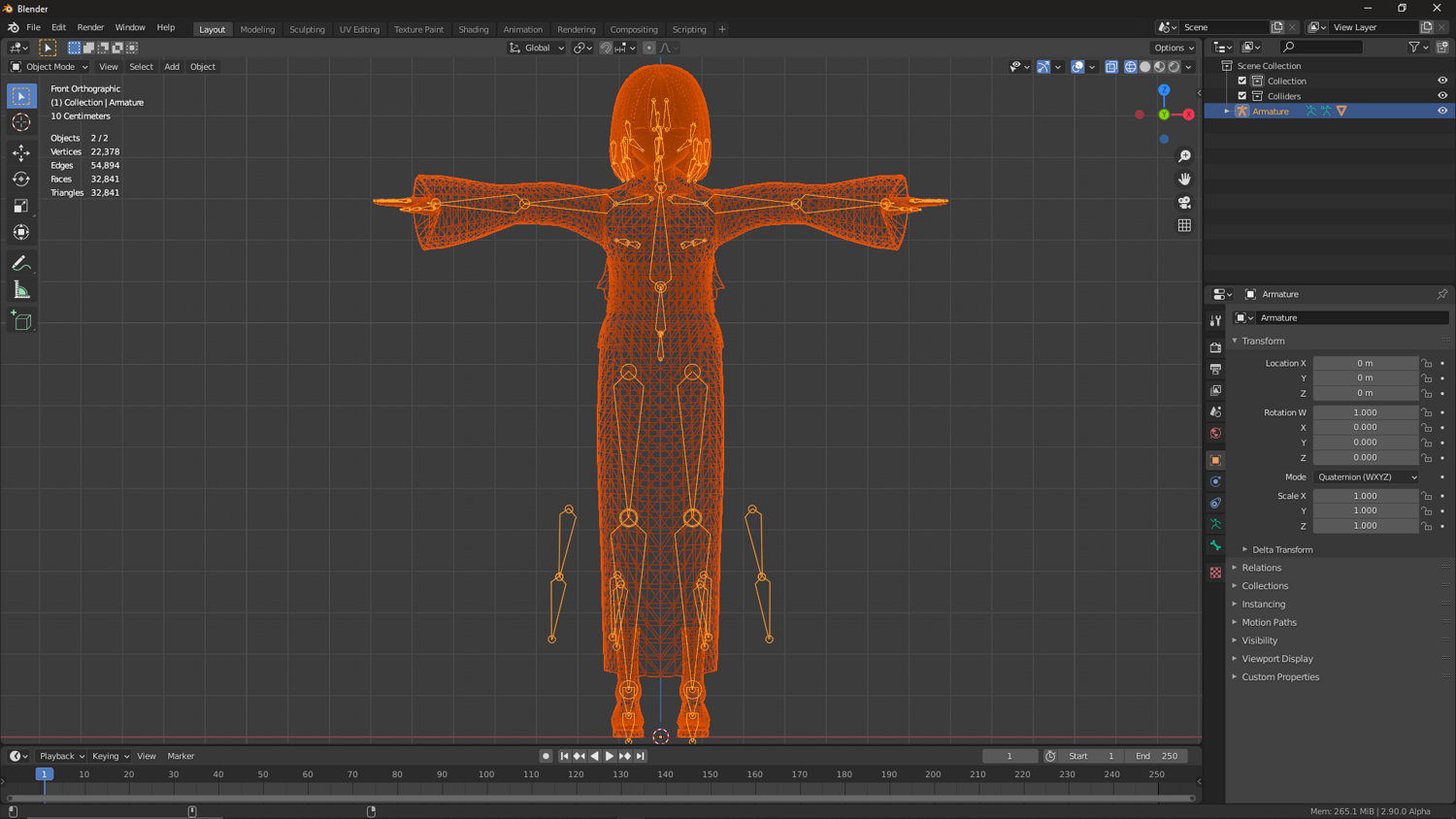The image size is (1456, 819).
Task: Hide the Colliders collection in outliner
Action: (x=1442, y=96)
